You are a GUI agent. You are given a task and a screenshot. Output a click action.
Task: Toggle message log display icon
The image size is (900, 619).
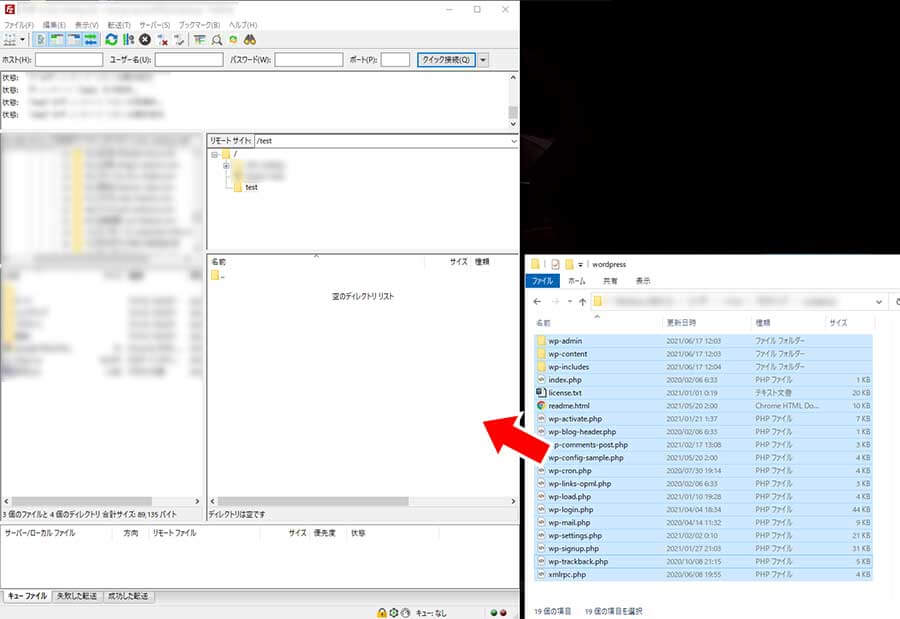point(41,40)
